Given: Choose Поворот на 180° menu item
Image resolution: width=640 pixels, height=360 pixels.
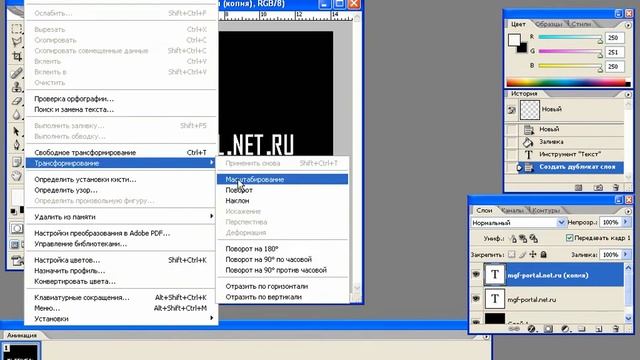Looking at the screenshot, I should [282, 249].
